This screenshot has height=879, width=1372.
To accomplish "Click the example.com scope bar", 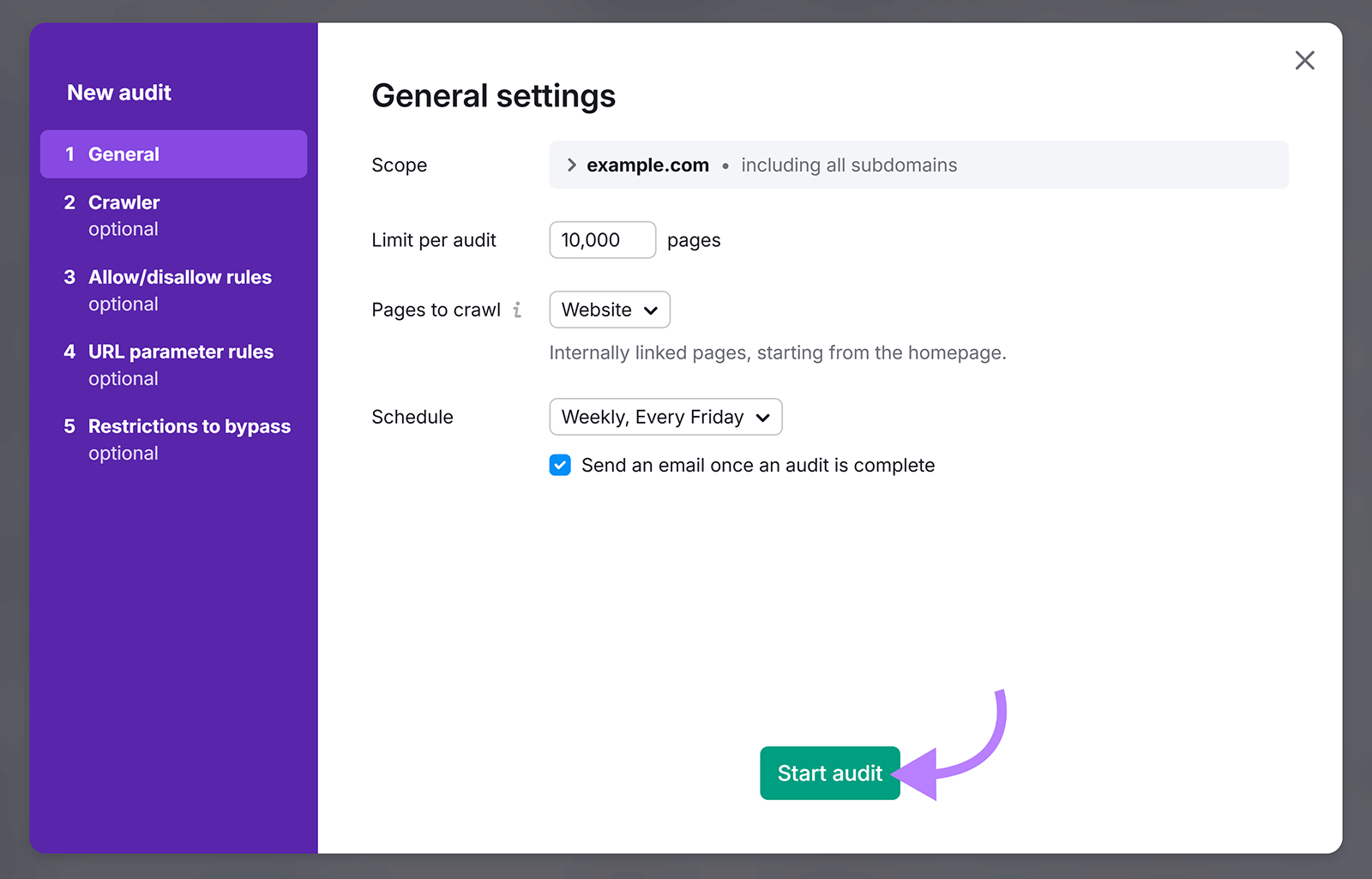I will (x=918, y=165).
